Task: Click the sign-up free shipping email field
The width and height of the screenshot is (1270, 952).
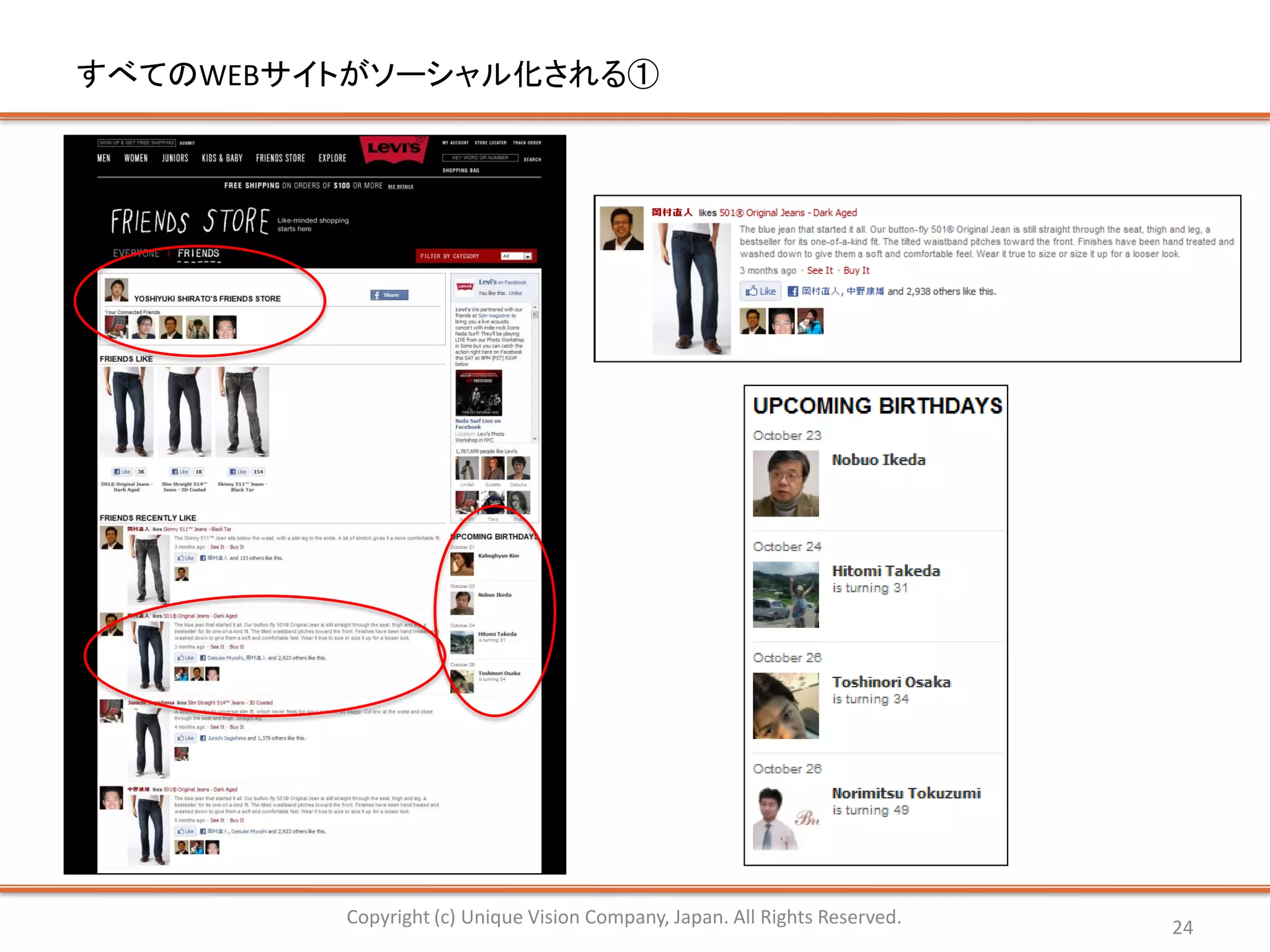Action: [x=137, y=143]
